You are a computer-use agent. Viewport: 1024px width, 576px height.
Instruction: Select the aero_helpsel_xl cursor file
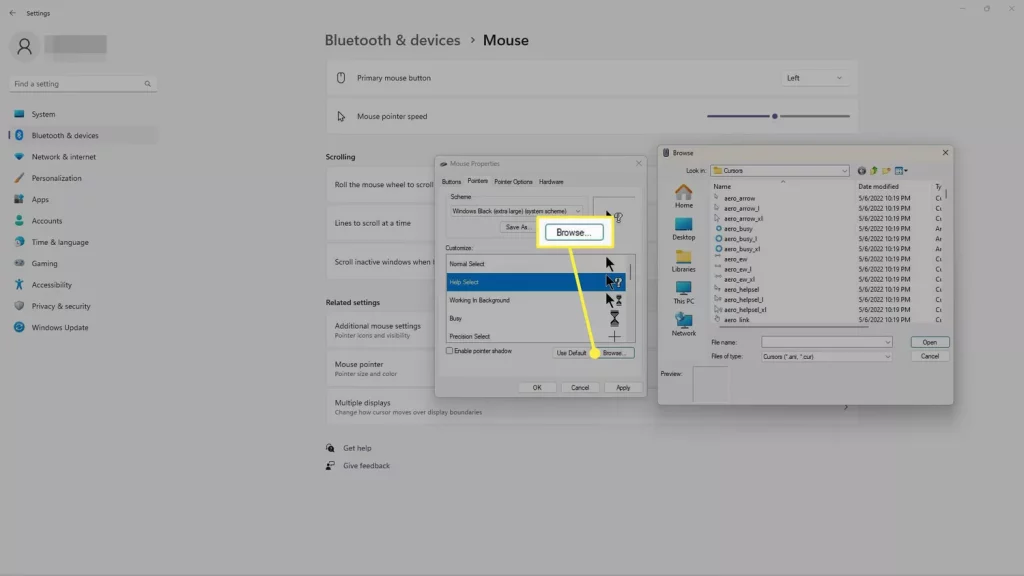744,310
